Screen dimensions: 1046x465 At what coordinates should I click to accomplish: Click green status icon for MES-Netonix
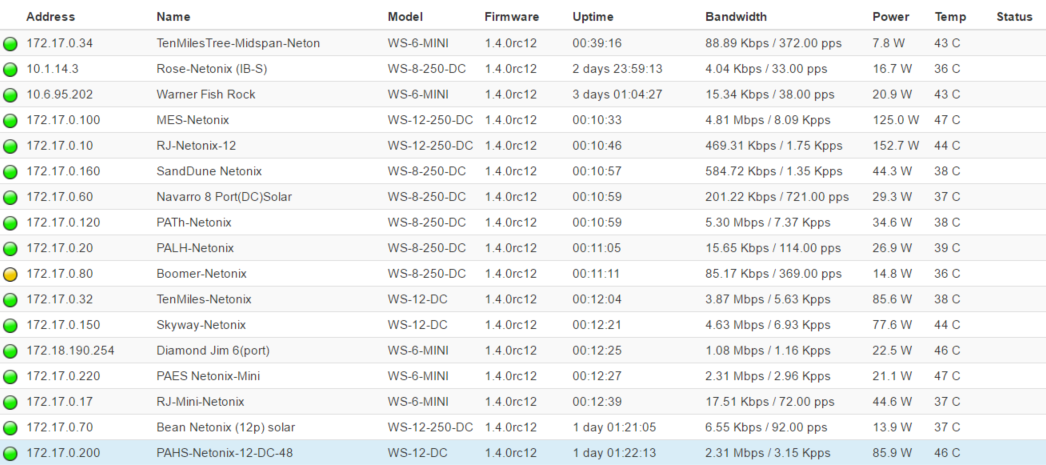click(11, 121)
